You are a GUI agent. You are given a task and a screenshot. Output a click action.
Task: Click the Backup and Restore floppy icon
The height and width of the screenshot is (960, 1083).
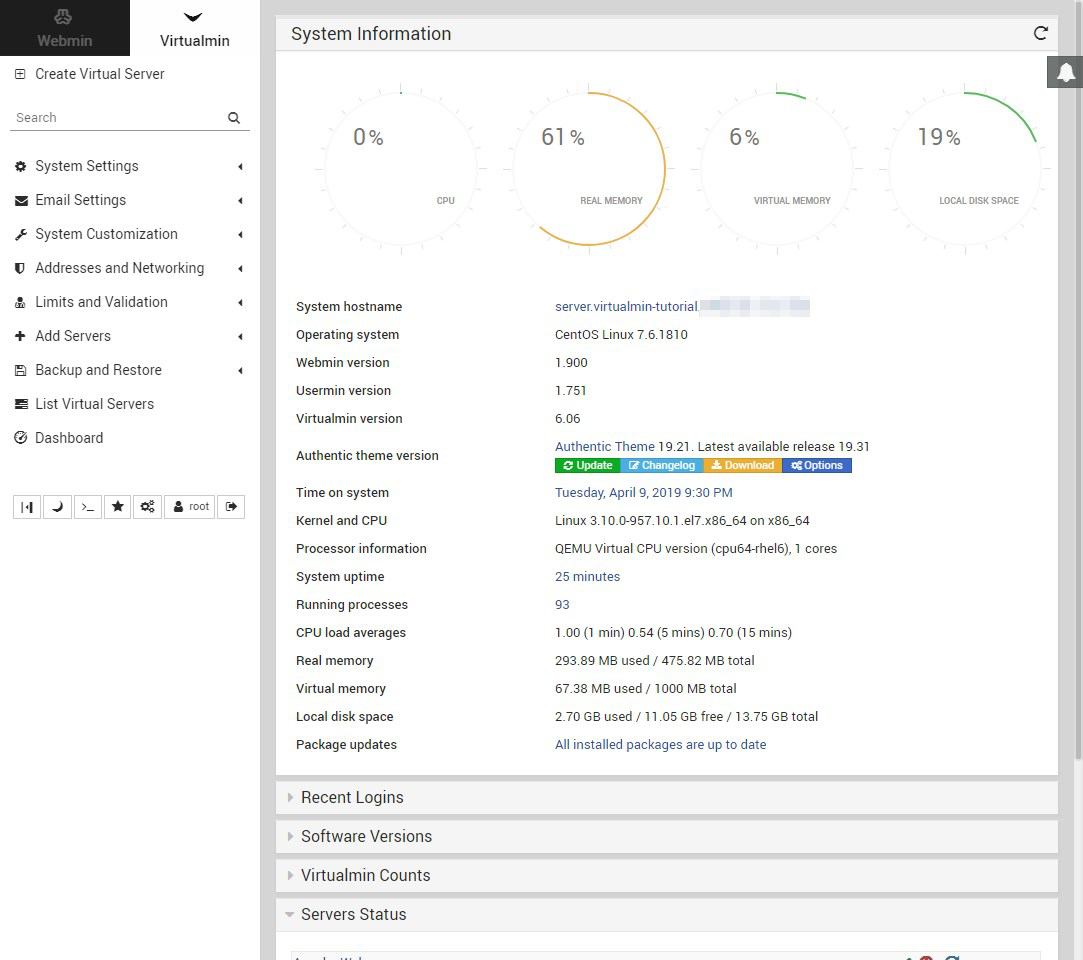click(x=20, y=370)
